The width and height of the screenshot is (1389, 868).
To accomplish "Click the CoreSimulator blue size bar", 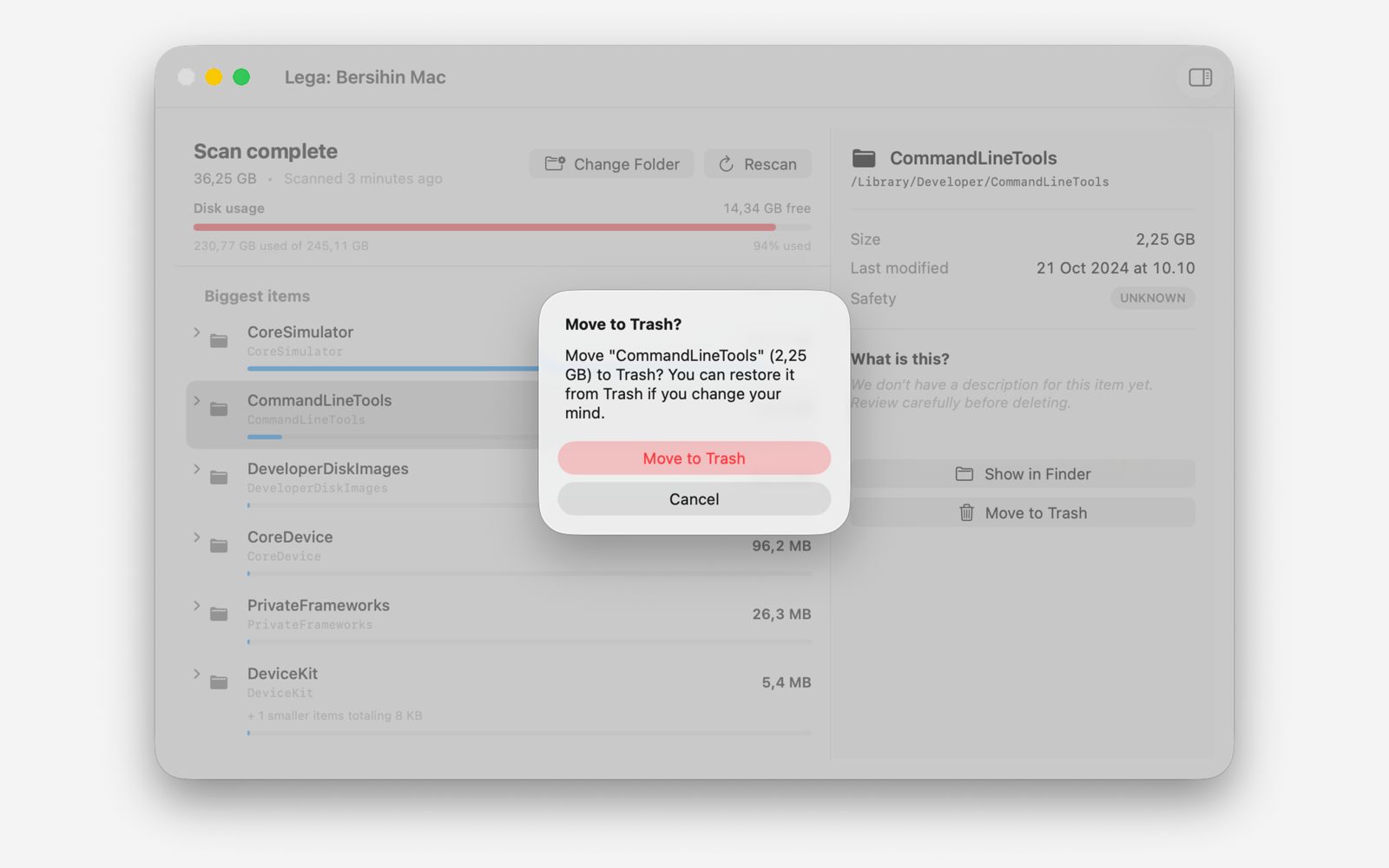I will [392, 368].
